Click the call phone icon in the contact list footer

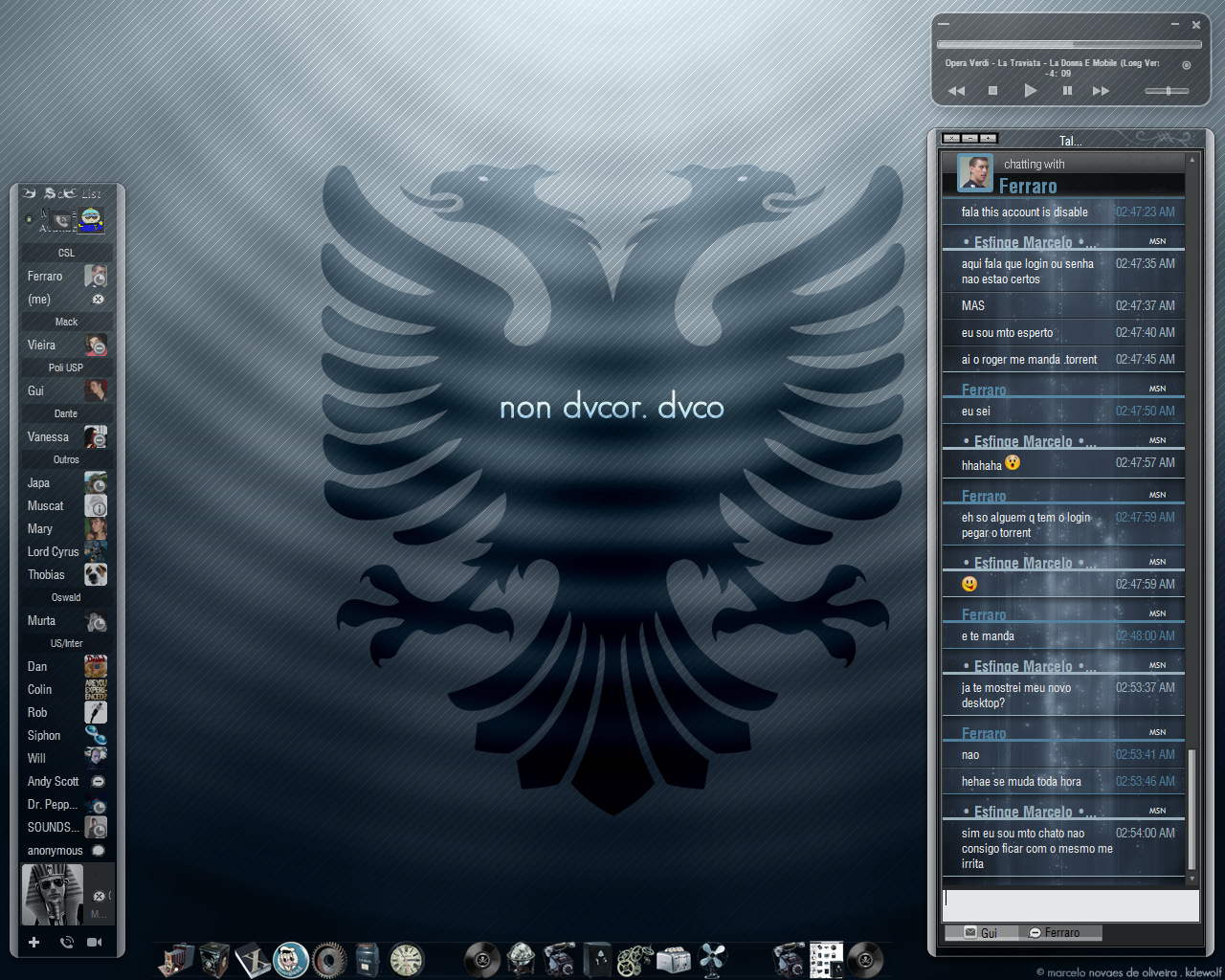pos(66,943)
